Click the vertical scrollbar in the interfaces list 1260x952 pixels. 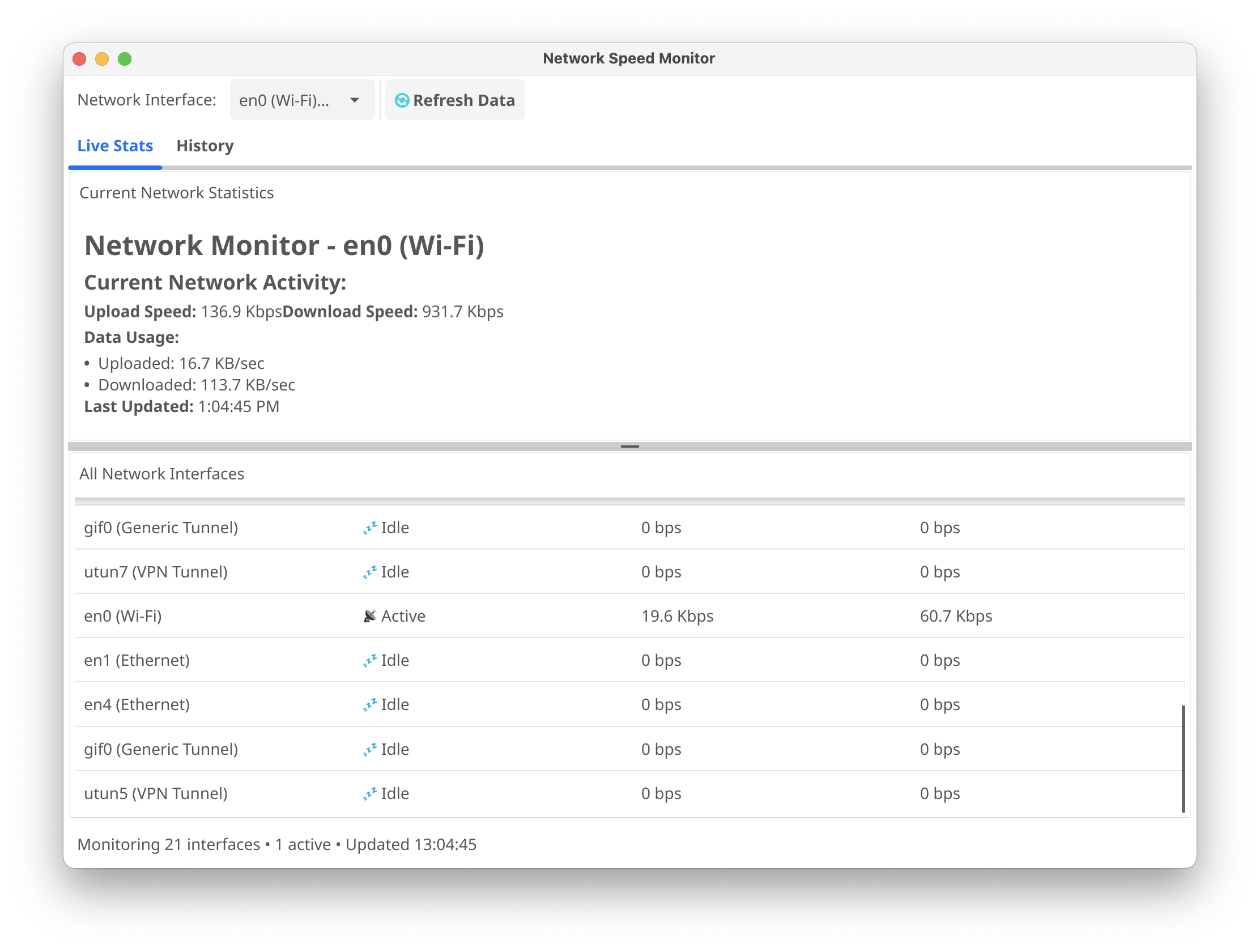click(1183, 758)
